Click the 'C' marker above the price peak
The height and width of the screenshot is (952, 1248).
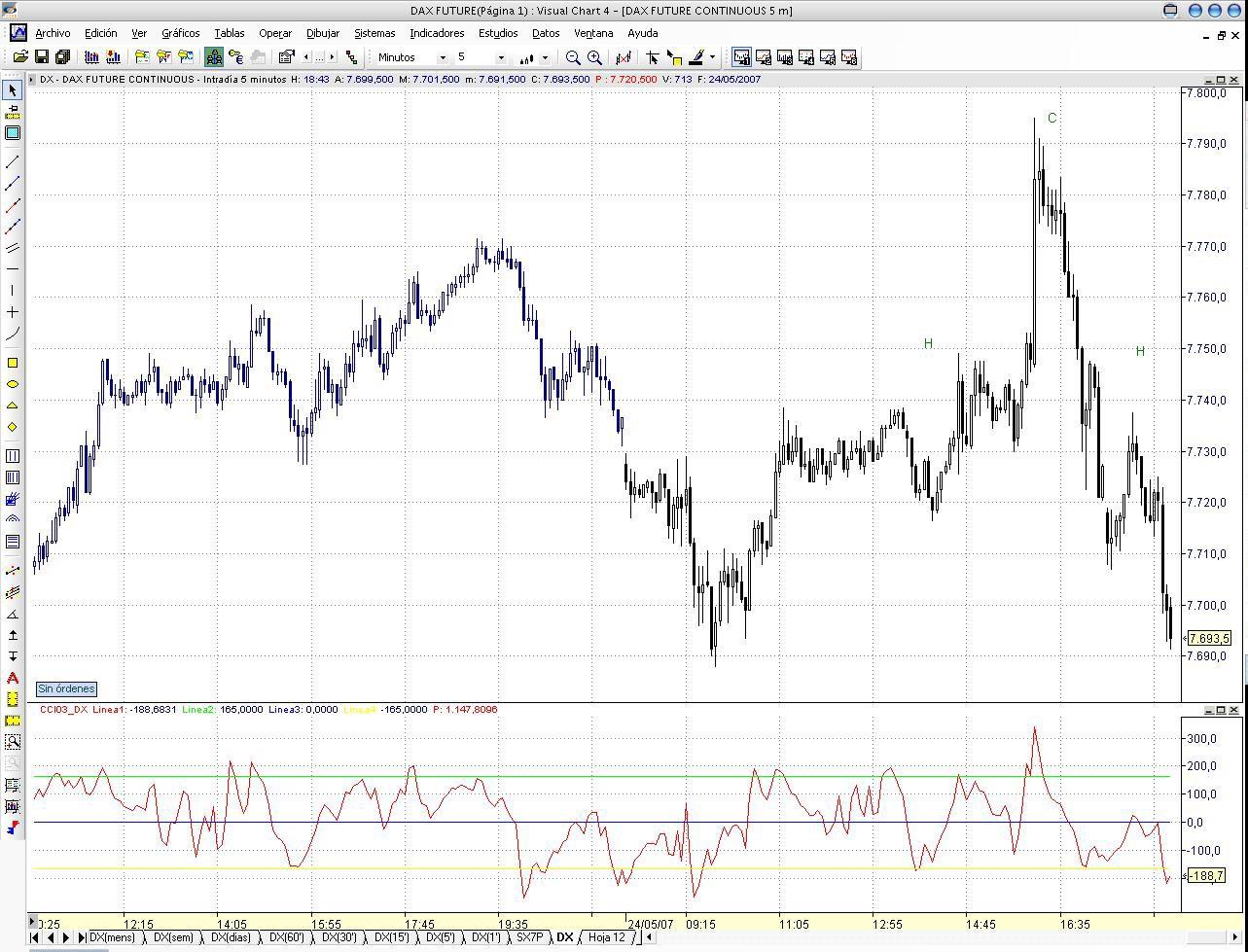click(1052, 118)
